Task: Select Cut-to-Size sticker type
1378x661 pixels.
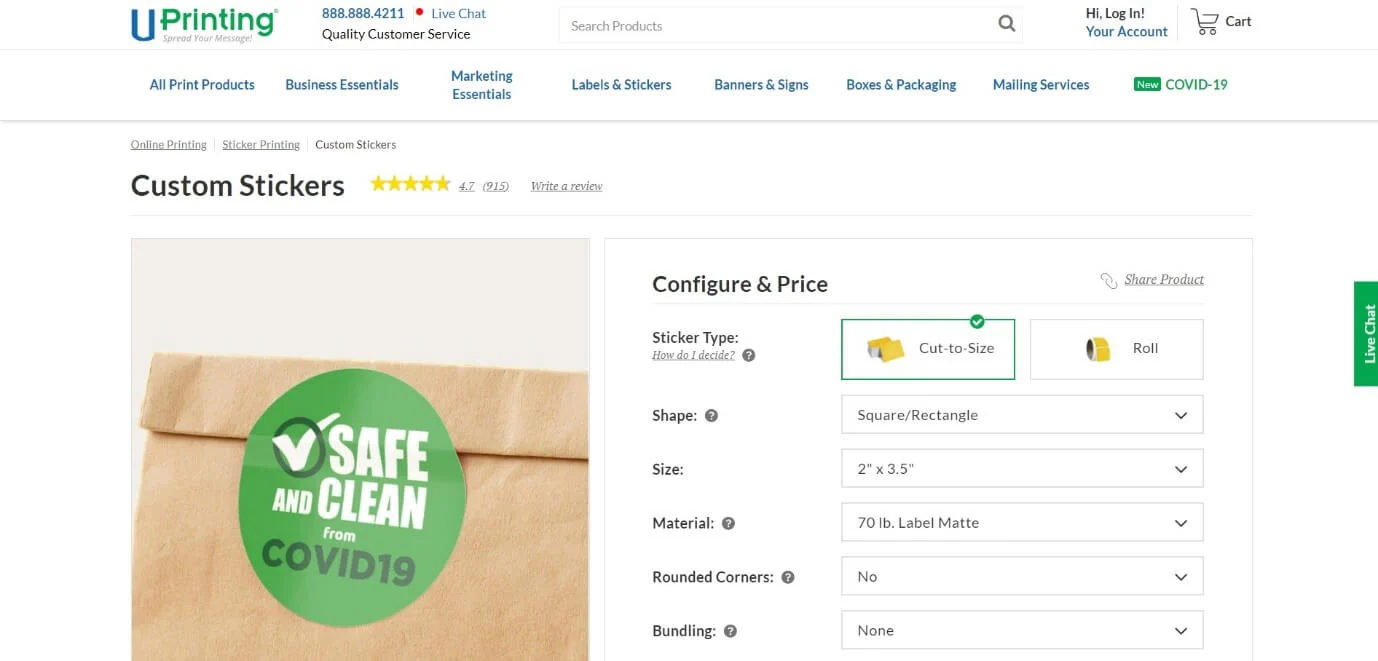Action: tap(927, 349)
